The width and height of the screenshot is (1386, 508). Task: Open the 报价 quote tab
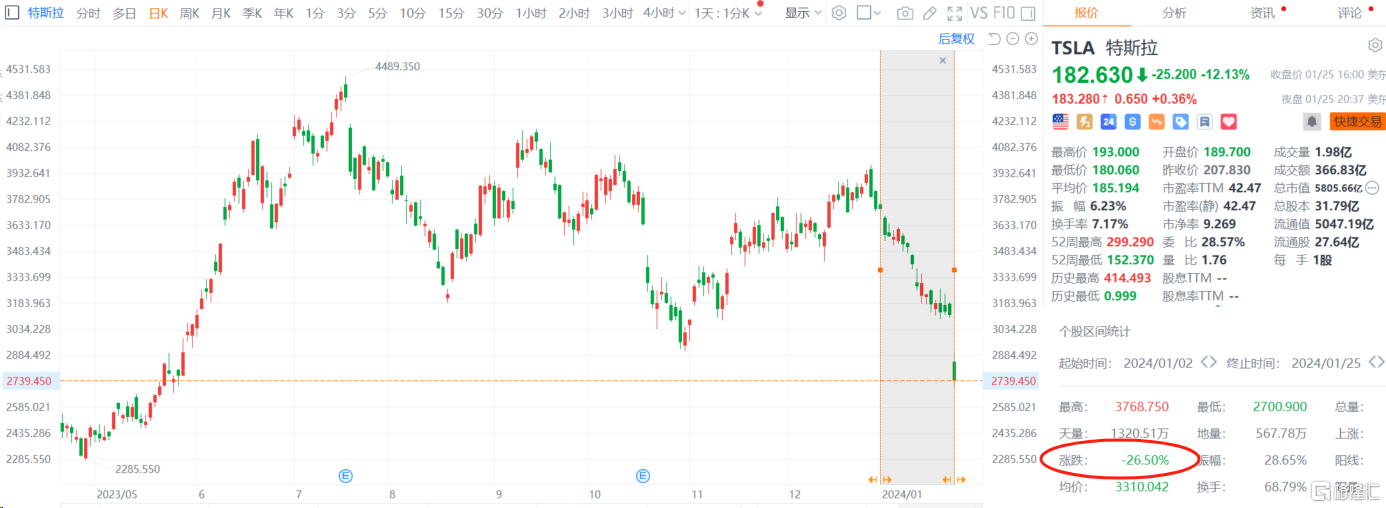pyautogui.click(x=1087, y=13)
